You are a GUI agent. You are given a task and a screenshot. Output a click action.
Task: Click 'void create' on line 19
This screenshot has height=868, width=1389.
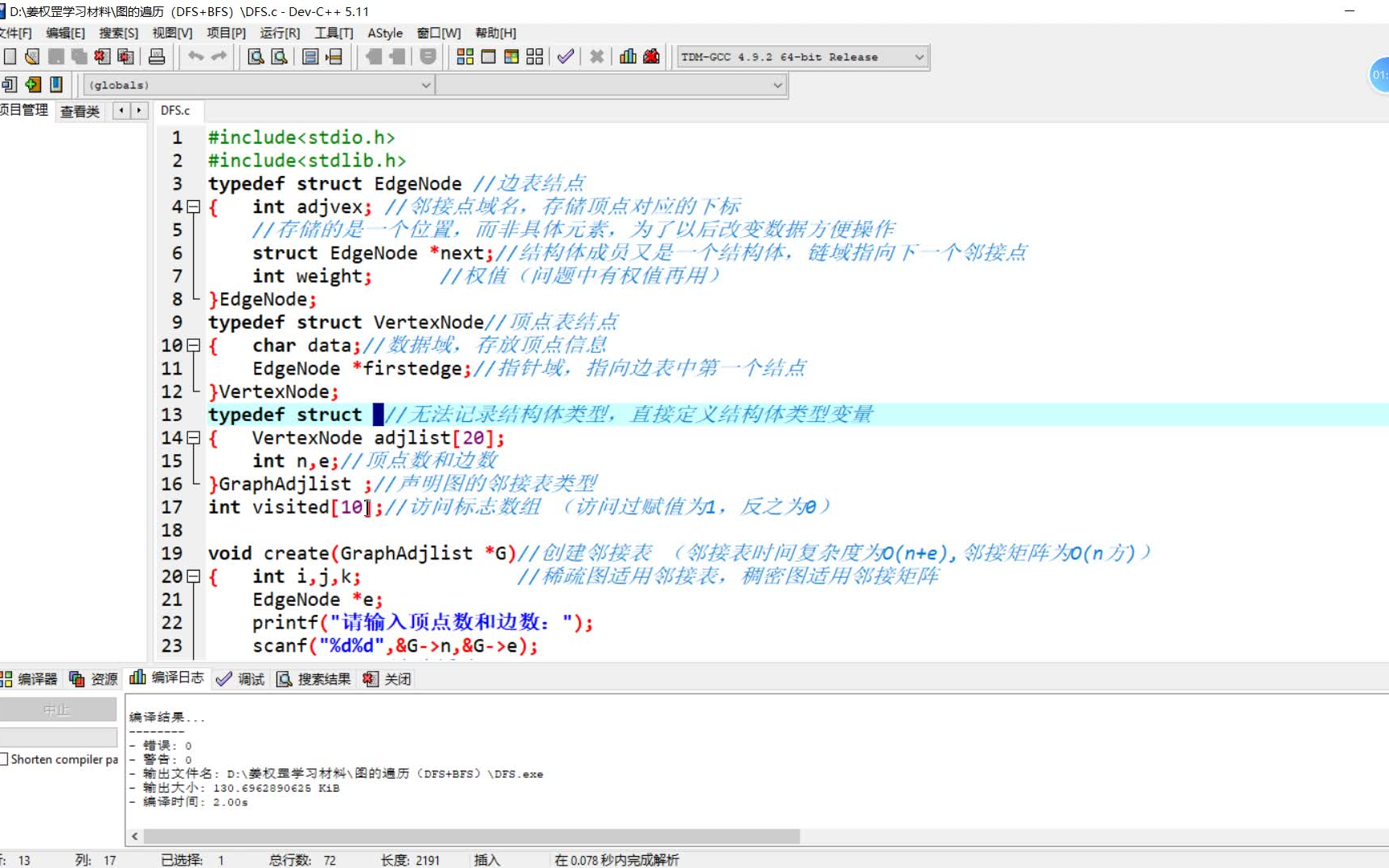click(268, 554)
